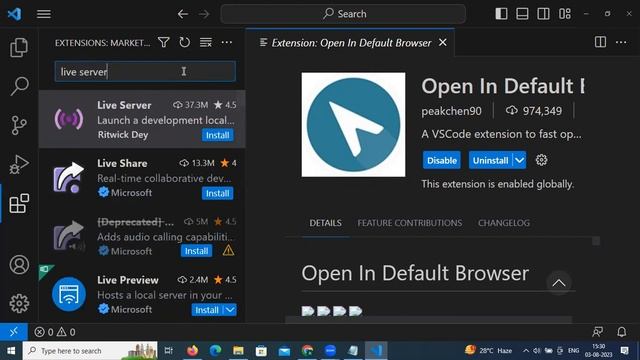Open the Explorer view in activity bar
This screenshot has width=640, height=360.
[x=19, y=47]
